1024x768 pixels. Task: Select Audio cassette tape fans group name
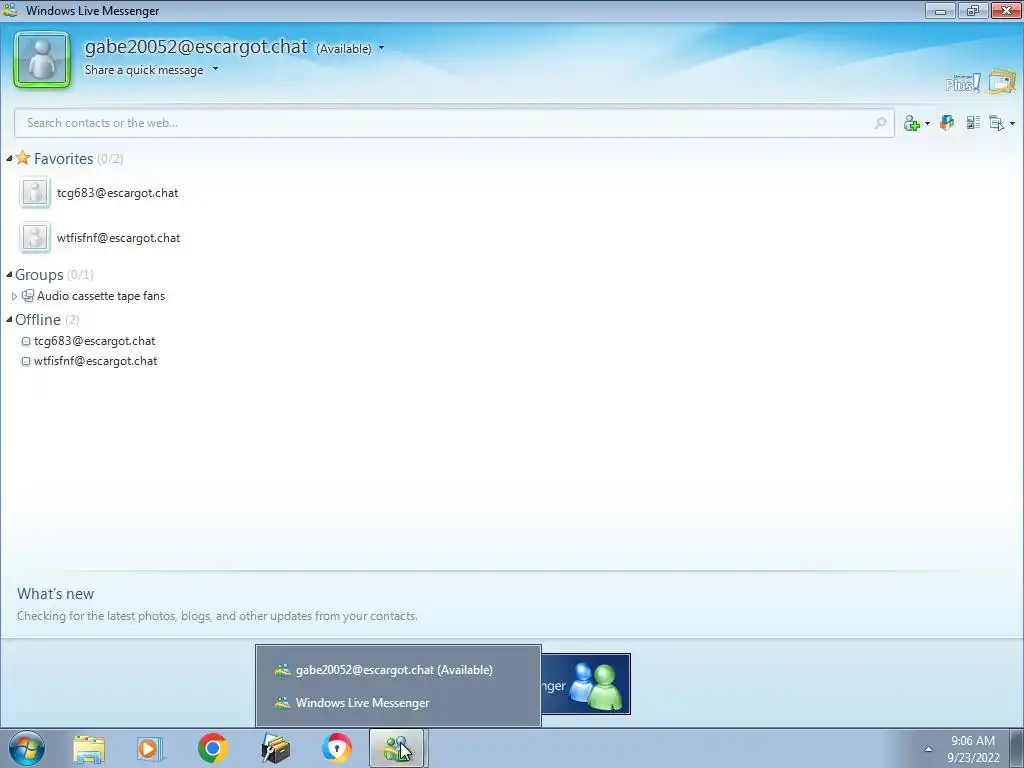(101, 296)
